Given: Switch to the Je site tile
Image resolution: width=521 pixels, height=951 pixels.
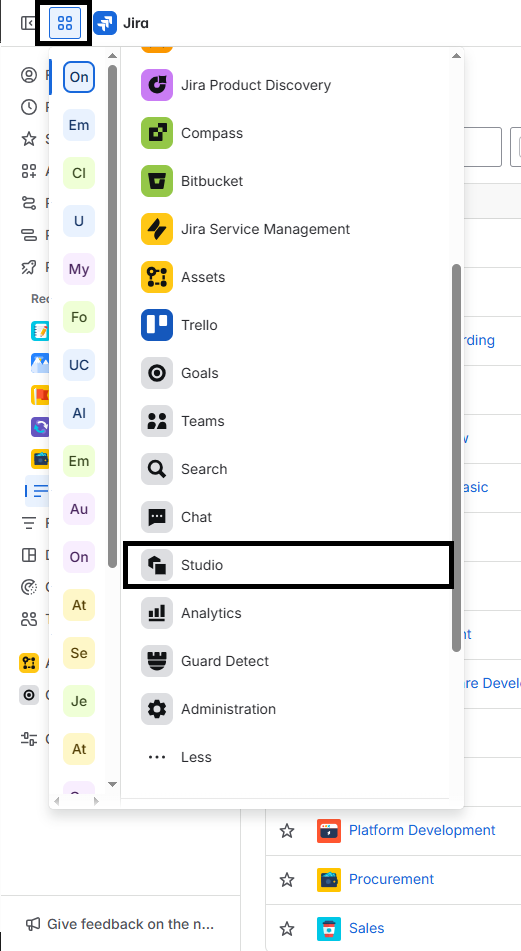Looking at the screenshot, I should click(x=79, y=701).
